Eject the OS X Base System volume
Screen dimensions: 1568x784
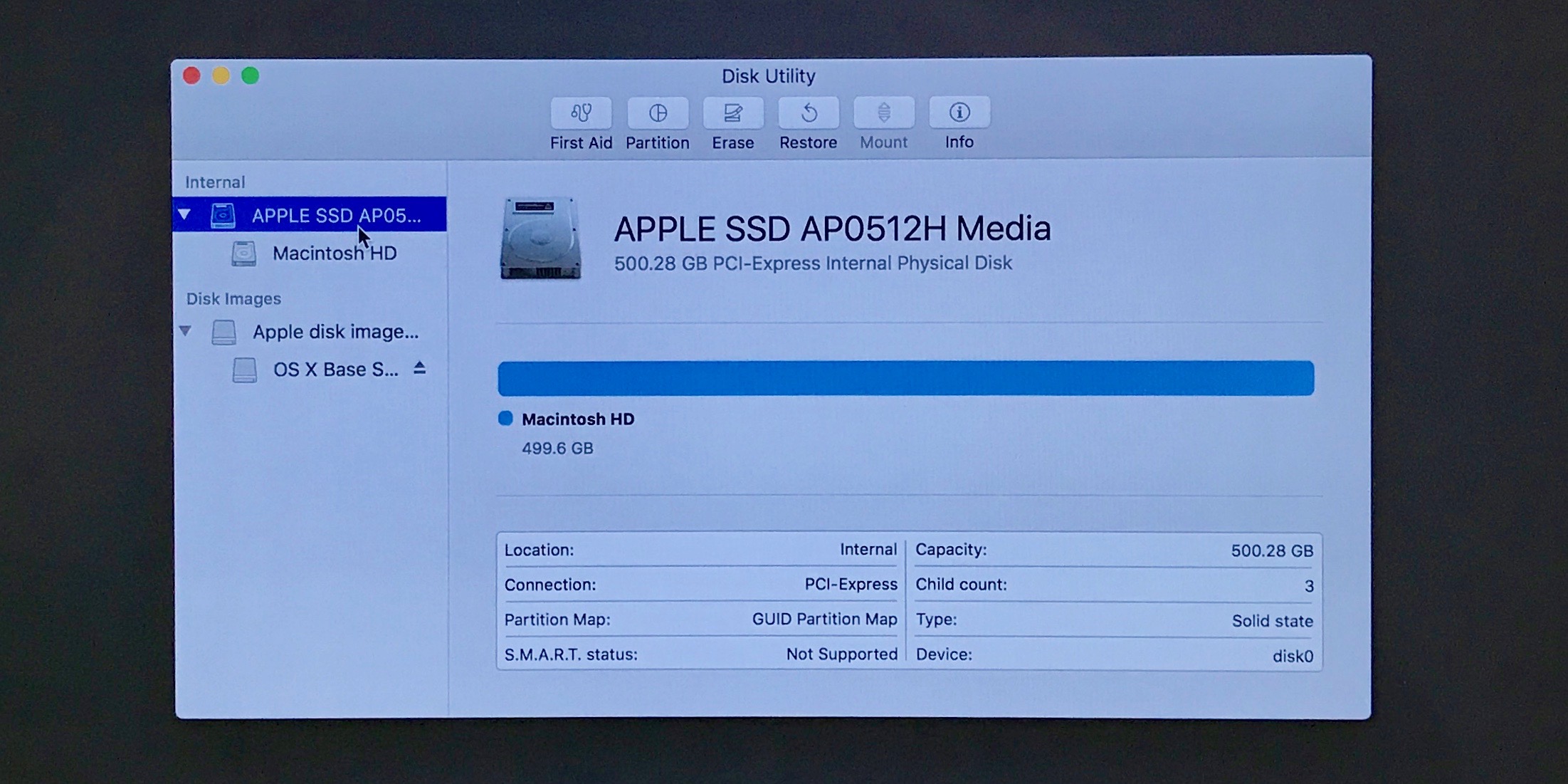coord(421,368)
